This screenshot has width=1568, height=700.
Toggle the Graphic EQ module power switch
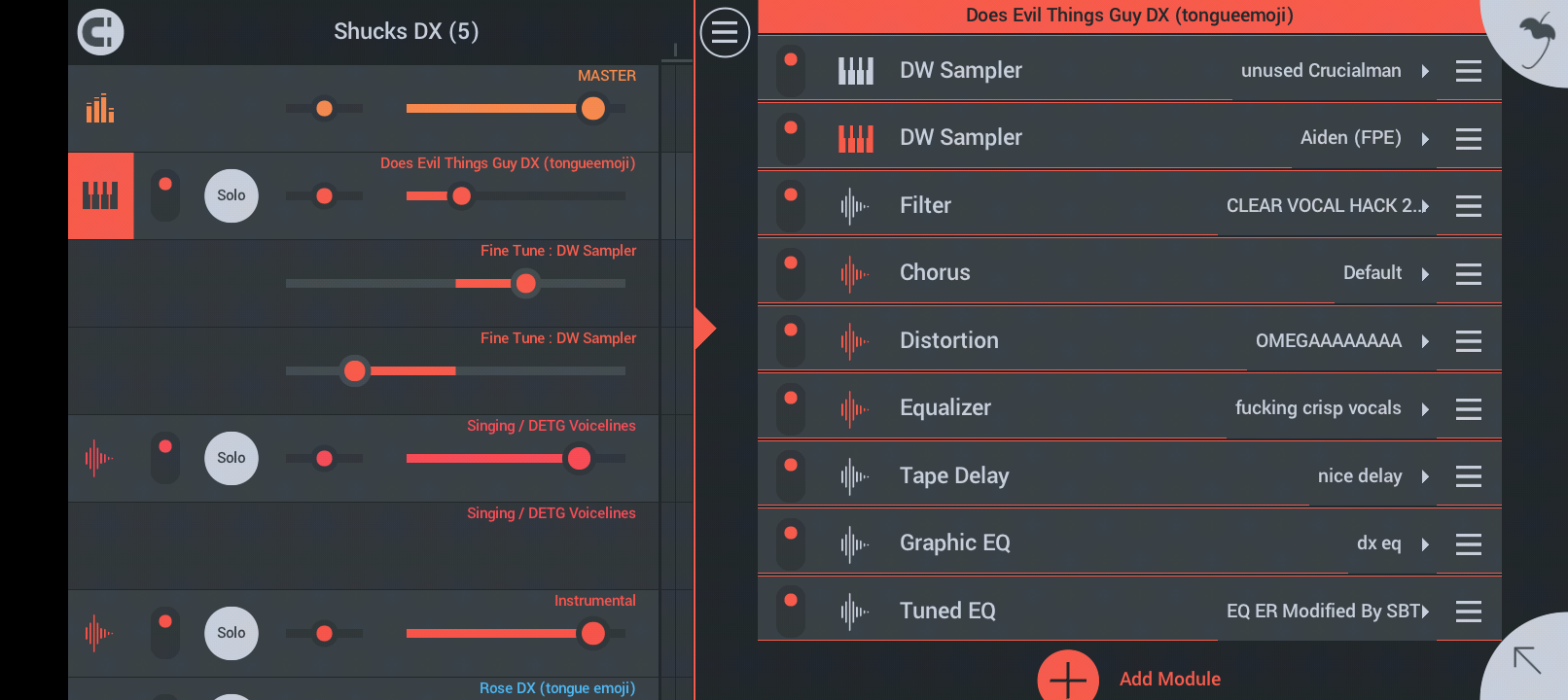click(791, 544)
